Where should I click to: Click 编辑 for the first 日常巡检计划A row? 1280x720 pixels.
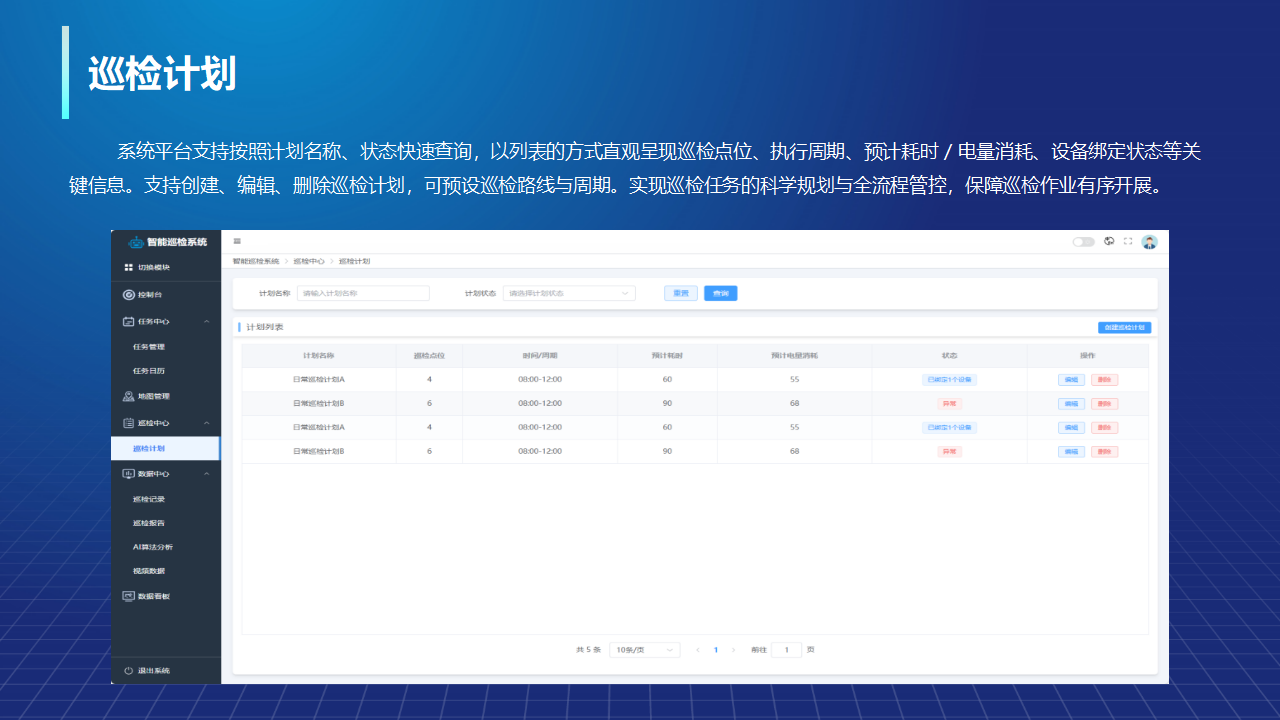1071,379
